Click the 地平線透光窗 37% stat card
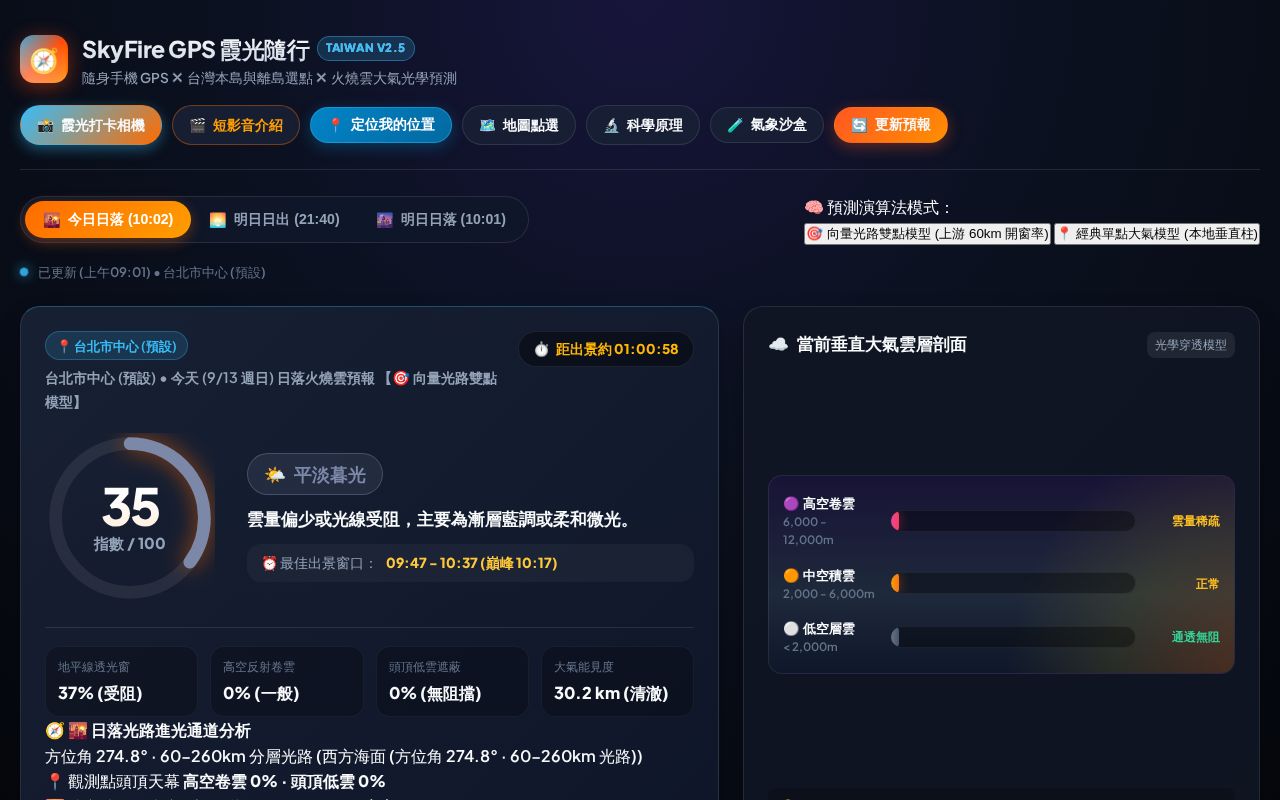Viewport: 1280px width, 800px height. [x=121, y=681]
